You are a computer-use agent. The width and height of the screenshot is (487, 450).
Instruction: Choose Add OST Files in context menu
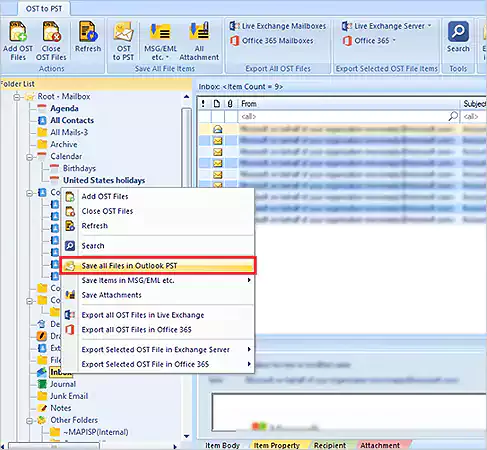[x=157, y=196]
